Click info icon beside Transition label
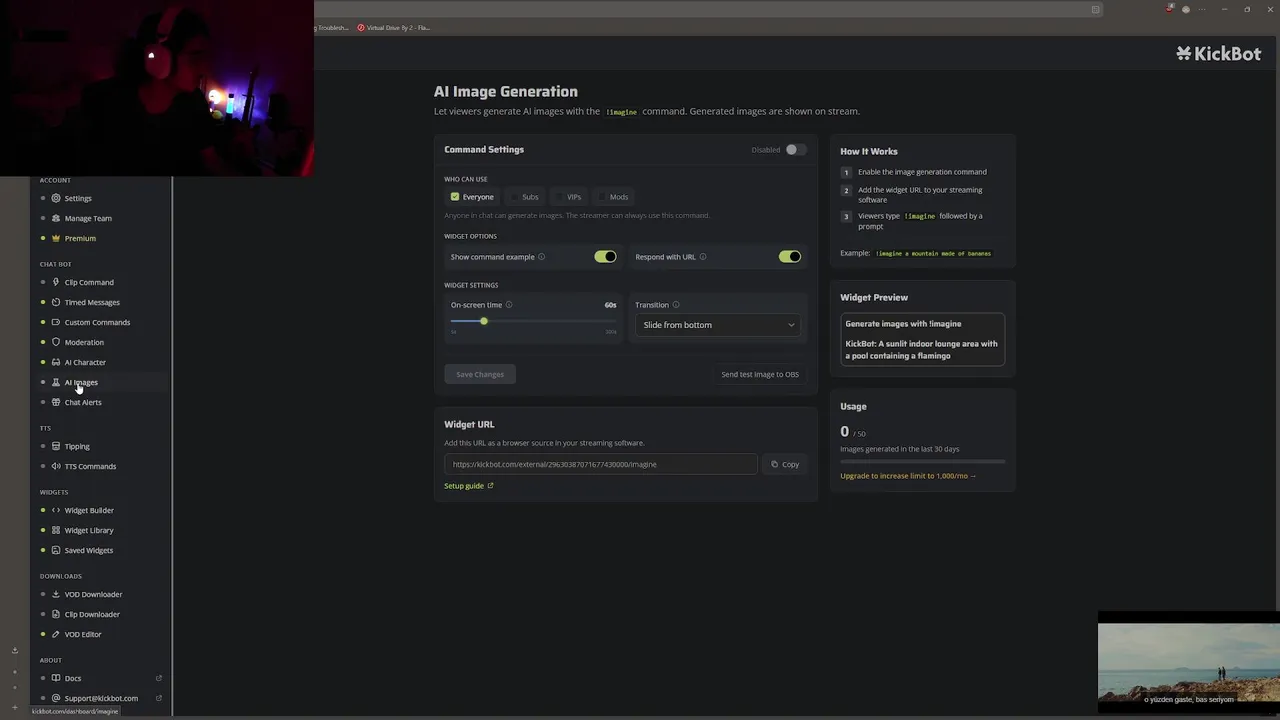 676,305
